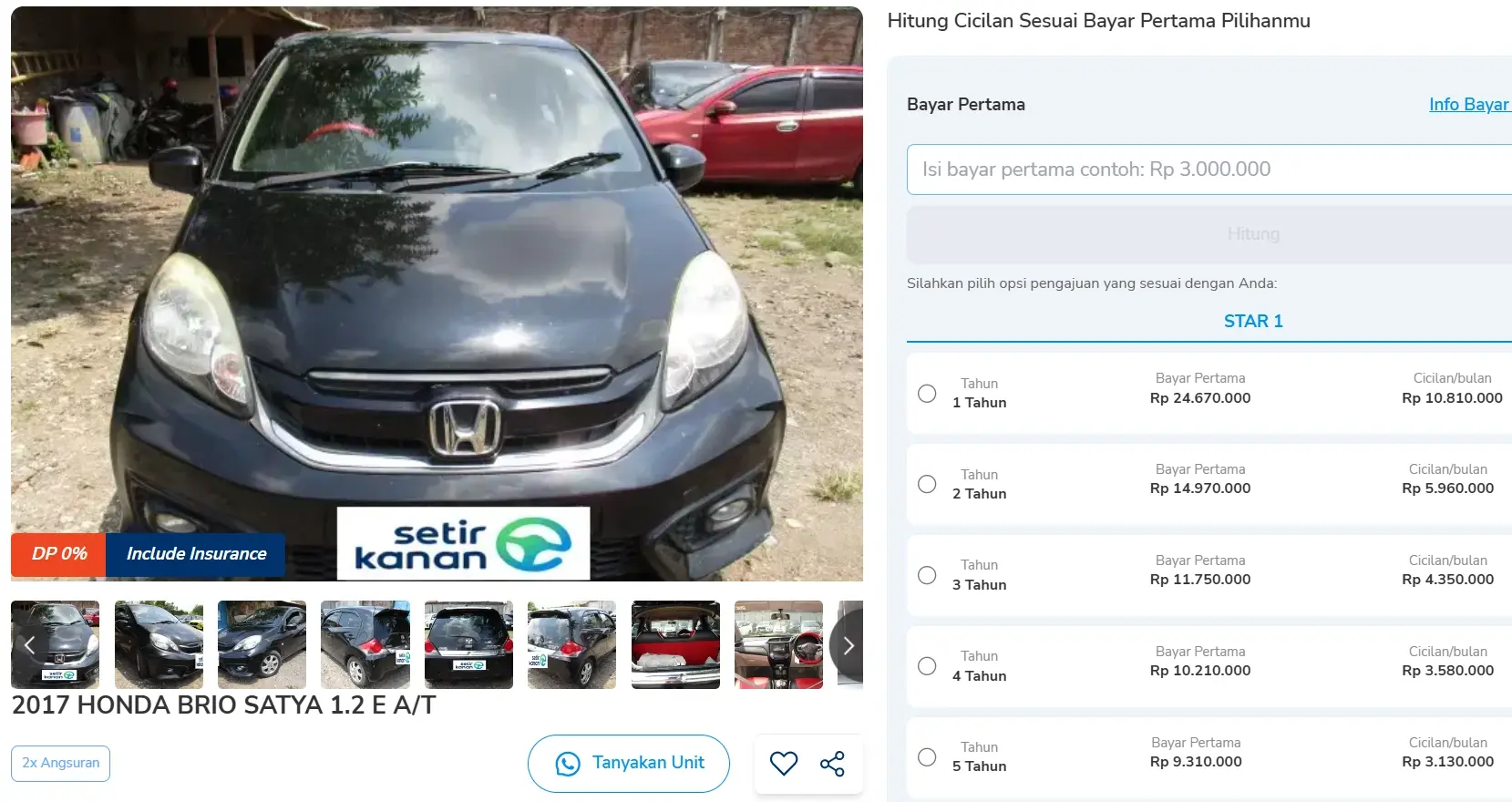This screenshot has width=1512, height=802.
Task: Click the Tanyakan Unit WhatsApp button
Action: (629, 764)
